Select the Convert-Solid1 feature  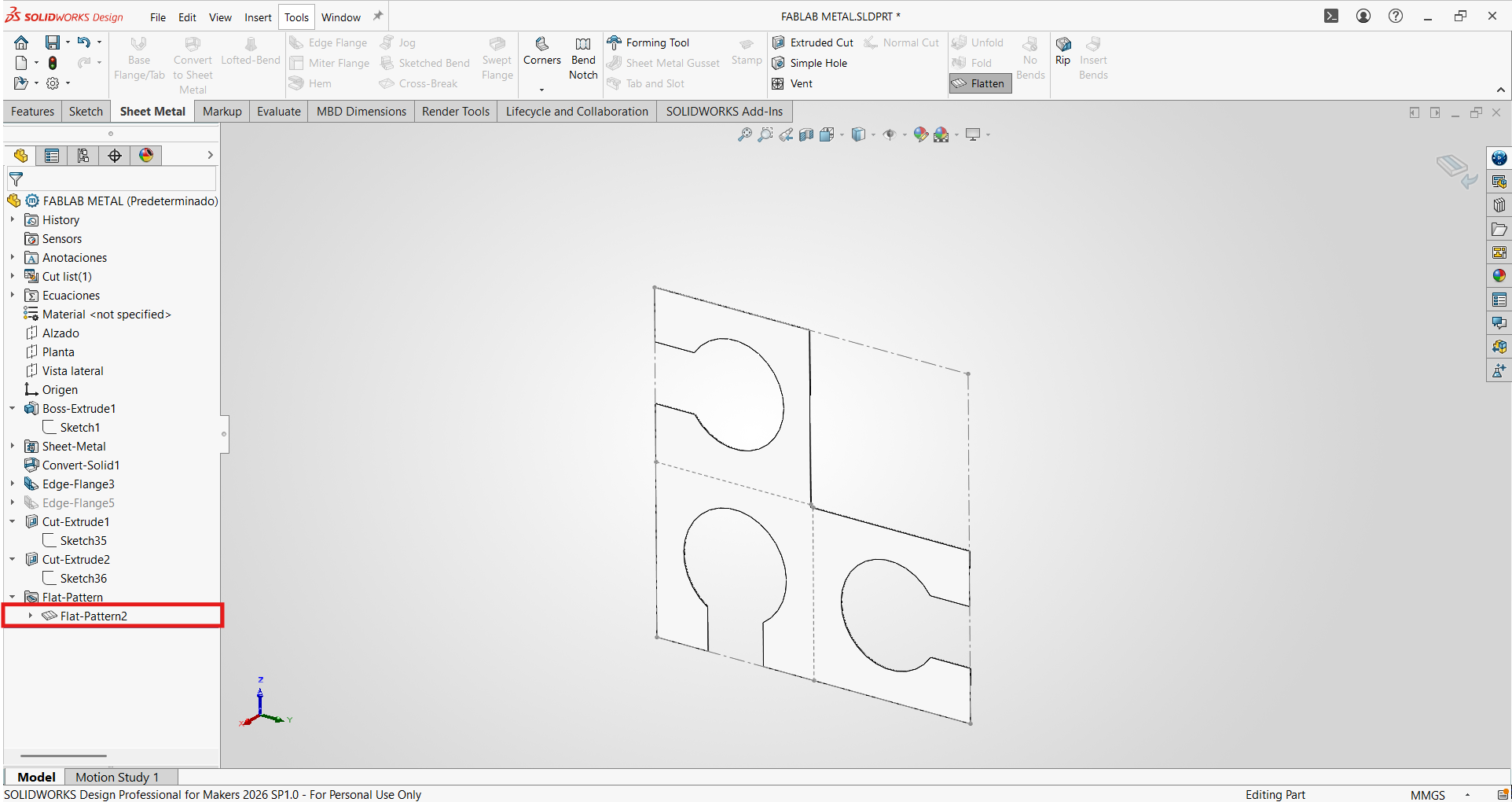pos(81,465)
